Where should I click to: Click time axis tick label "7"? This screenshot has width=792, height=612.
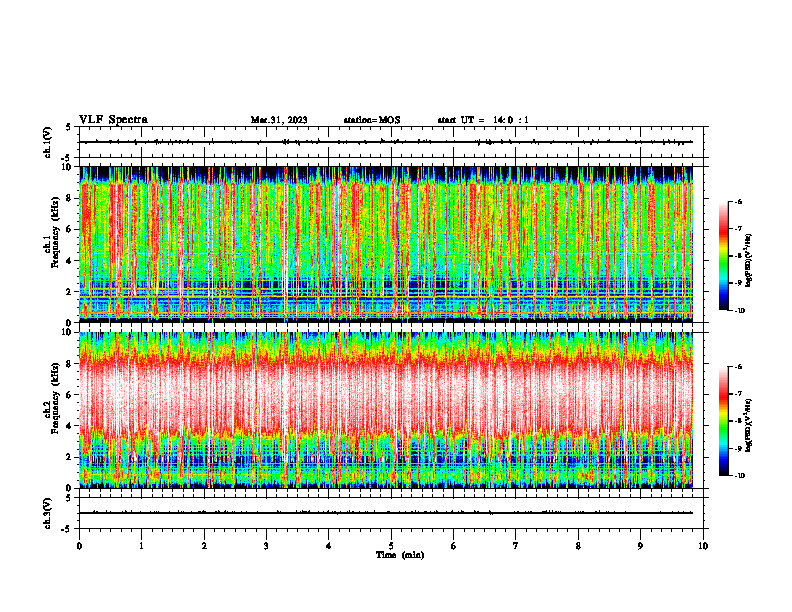[516, 546]
